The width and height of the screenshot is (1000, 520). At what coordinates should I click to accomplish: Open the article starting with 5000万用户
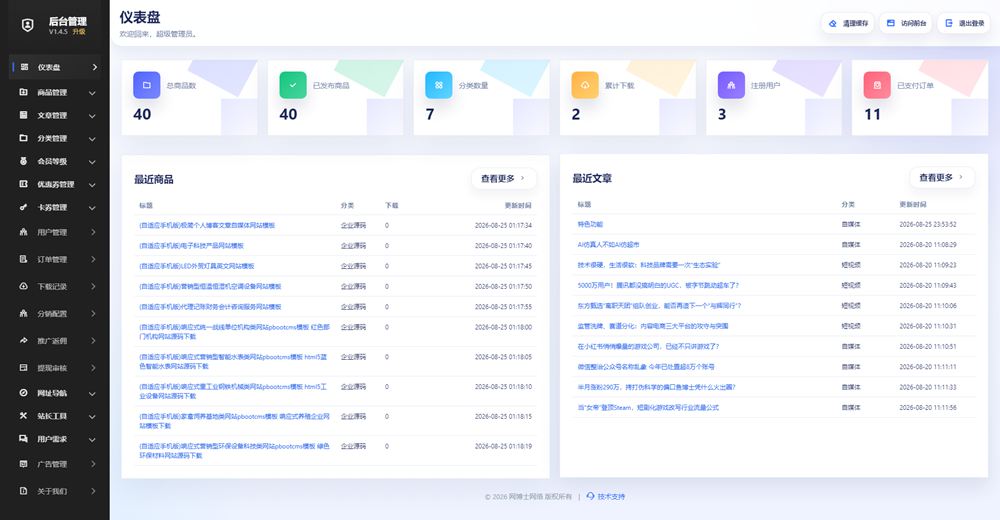(x=658, y=285)
